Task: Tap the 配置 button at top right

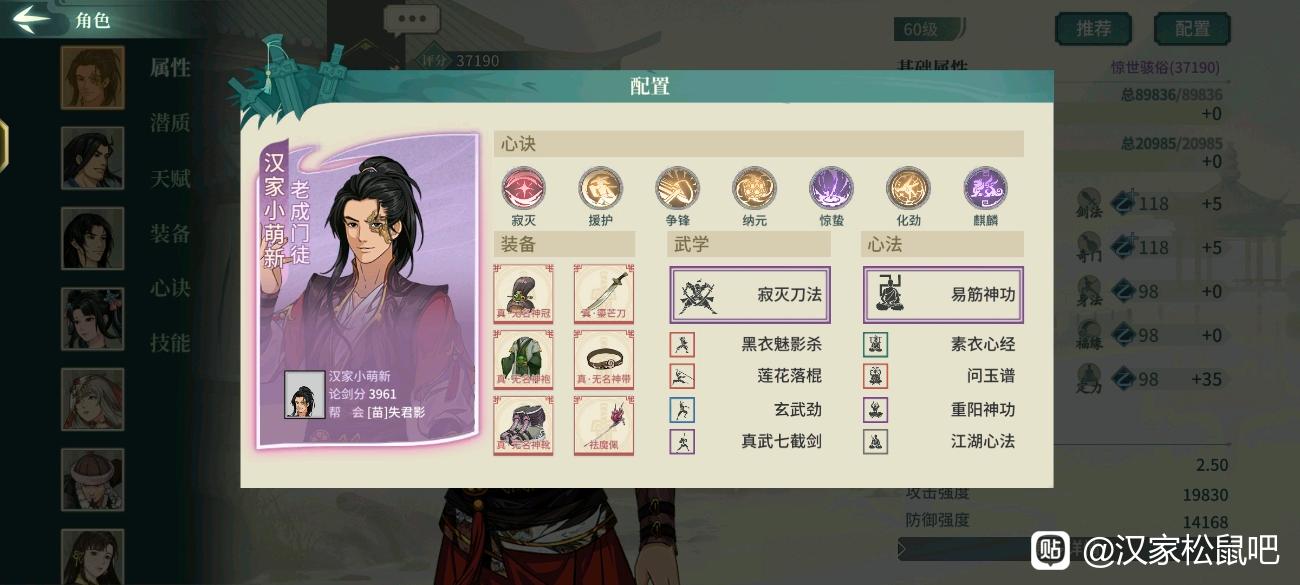Action: tap(1192, 29)
